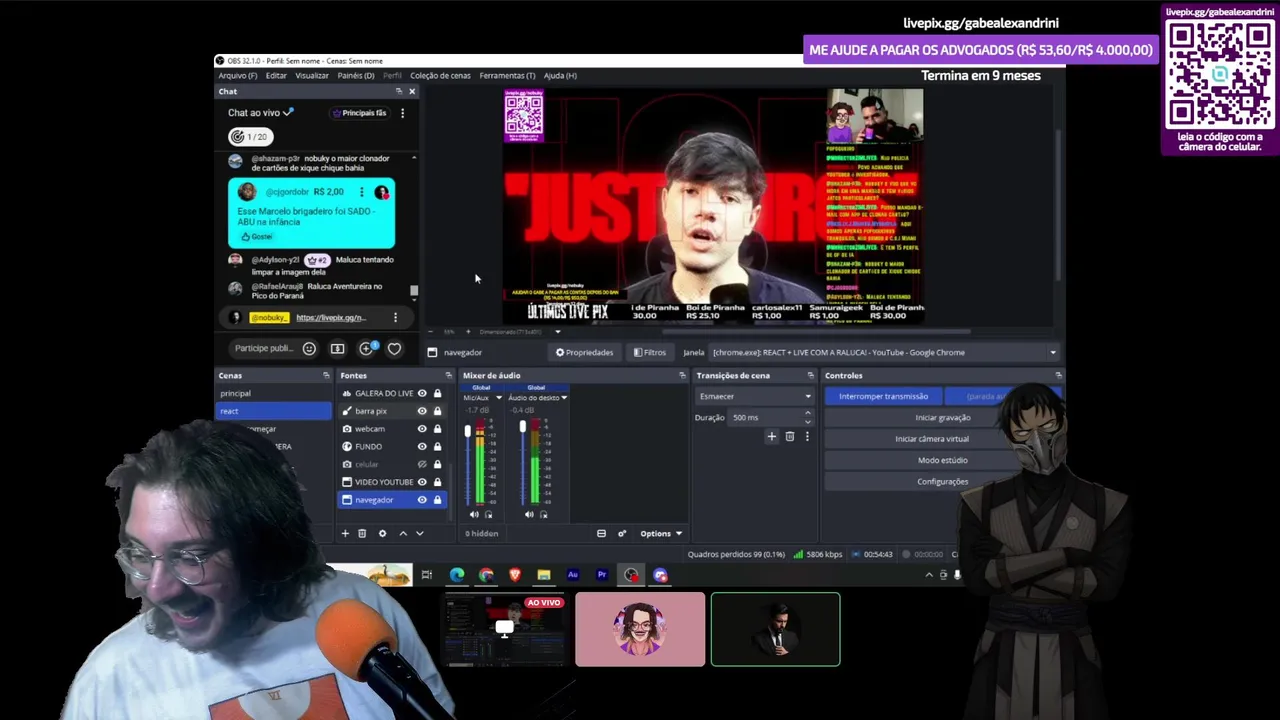This screenshot has height=720, width=1280.
Task: Show the hidden celular source
Action: click(x=422, y=464)
